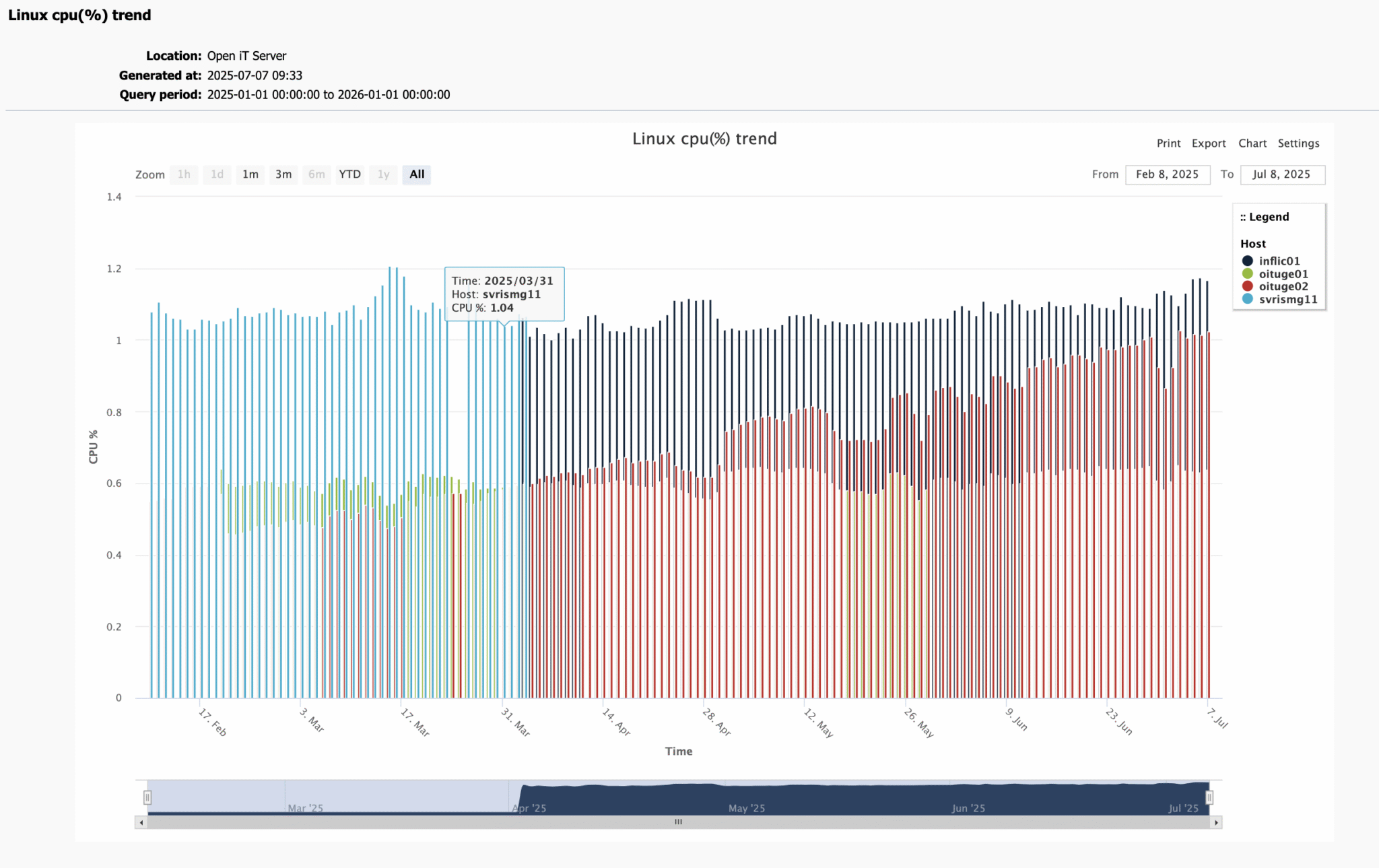This screenshot has width=1379, height=868.
Task: Click the Legend panel header
Action: (x=1265, y=217)
